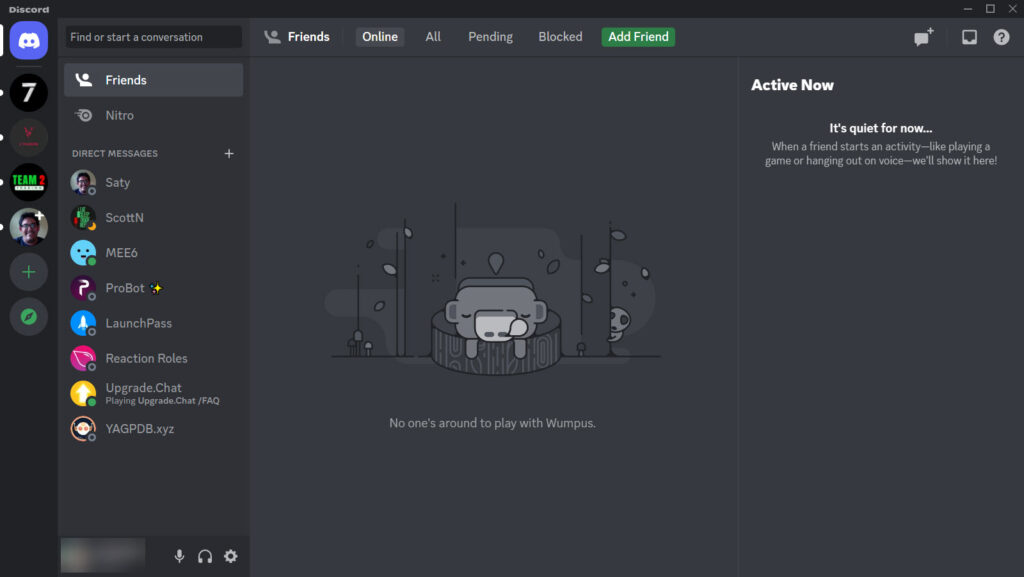Deafen with the headphones icon
This screenshot has height=577, width=1024.
(x=205, y=556)
